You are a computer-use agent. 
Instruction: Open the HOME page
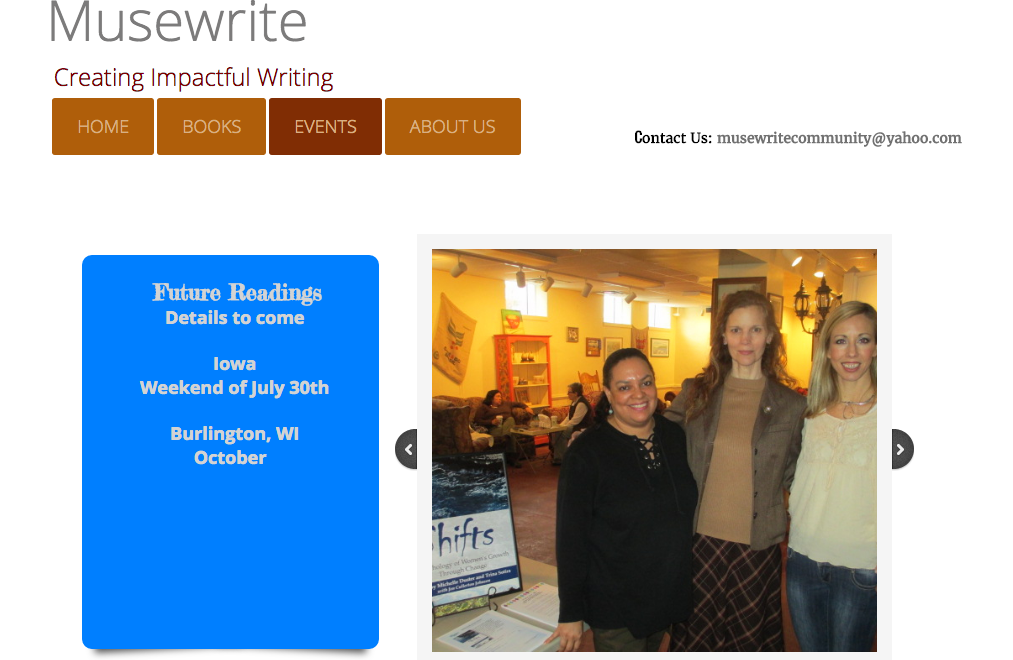(103, 127)
